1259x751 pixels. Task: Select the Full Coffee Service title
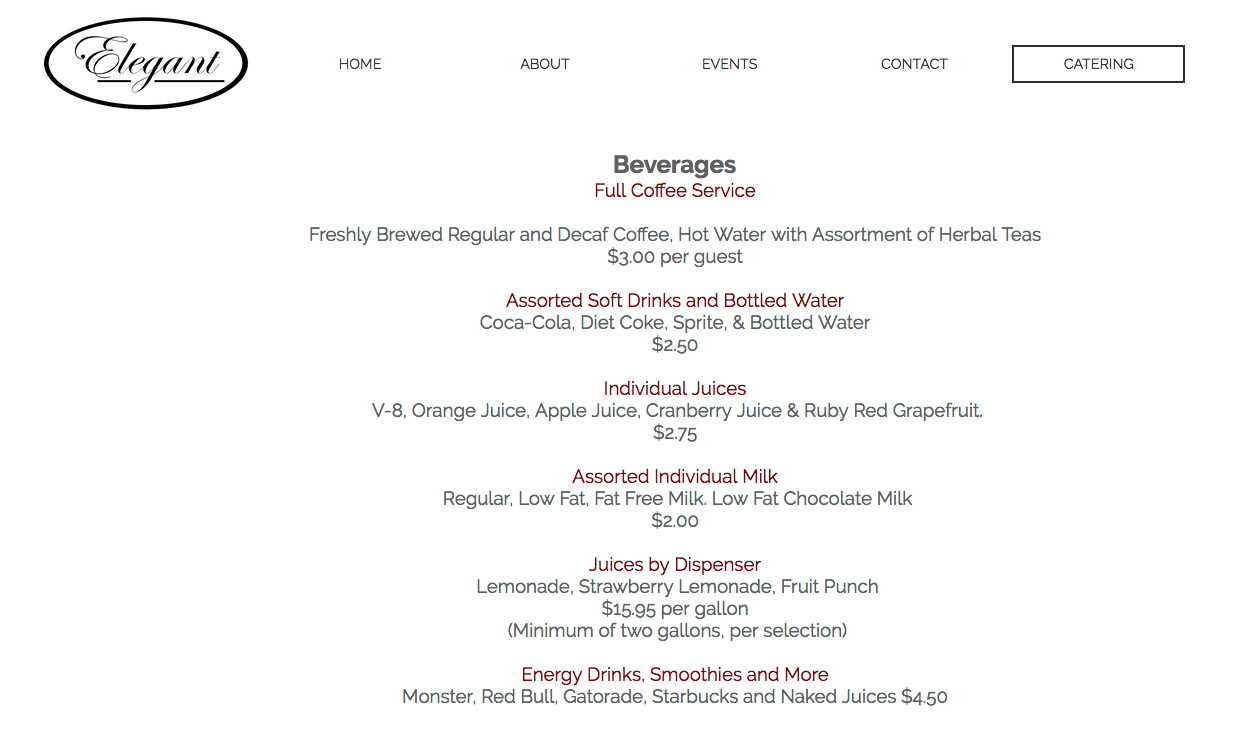(x=674, y=191)
